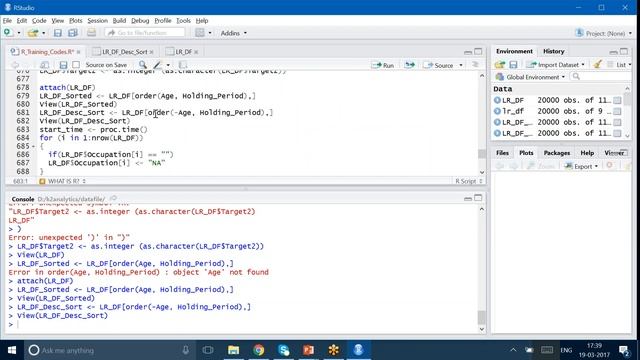Clear objects with the broom icon

[x=598, y=64]
